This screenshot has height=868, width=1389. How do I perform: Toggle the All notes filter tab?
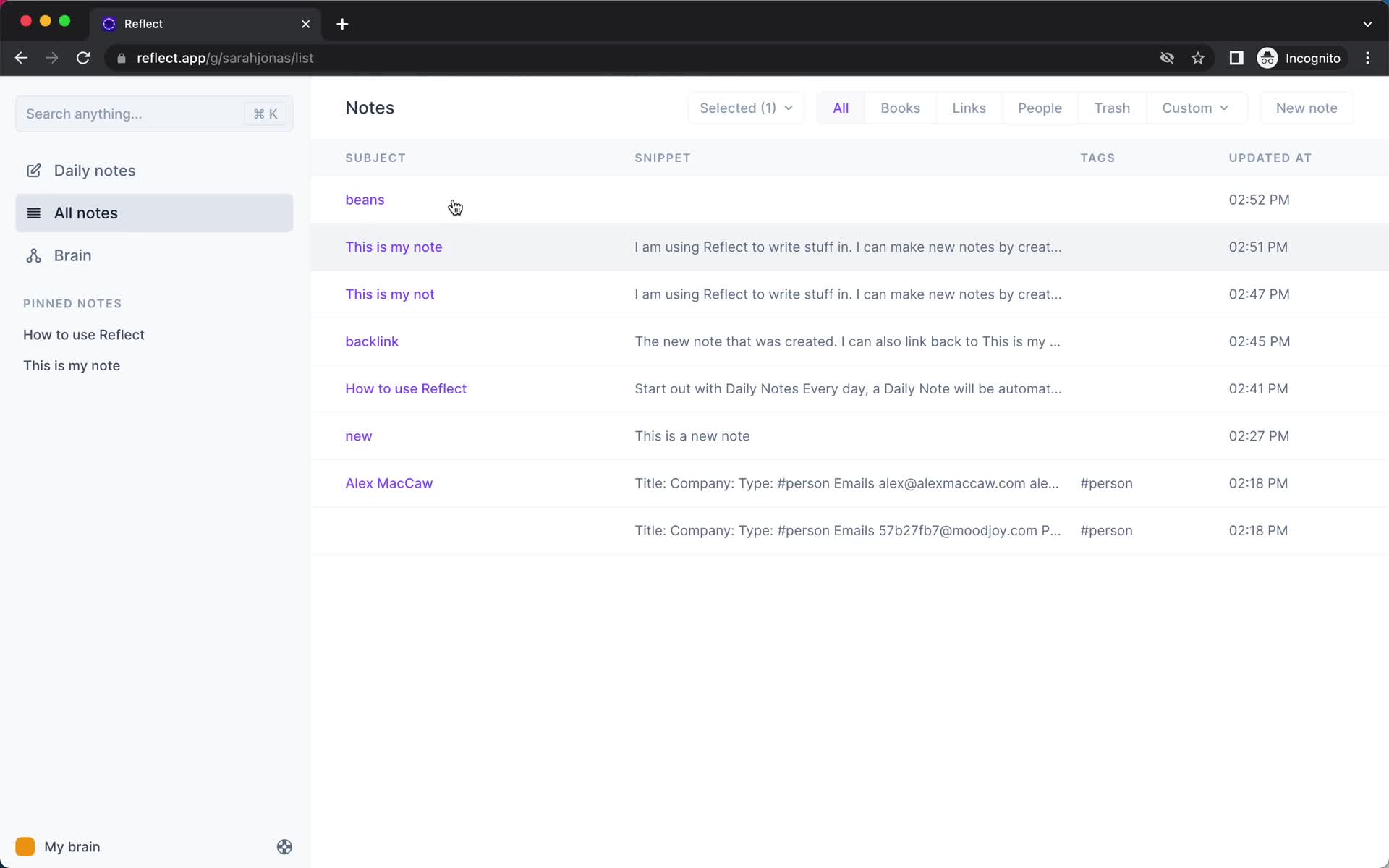point(841,107)
